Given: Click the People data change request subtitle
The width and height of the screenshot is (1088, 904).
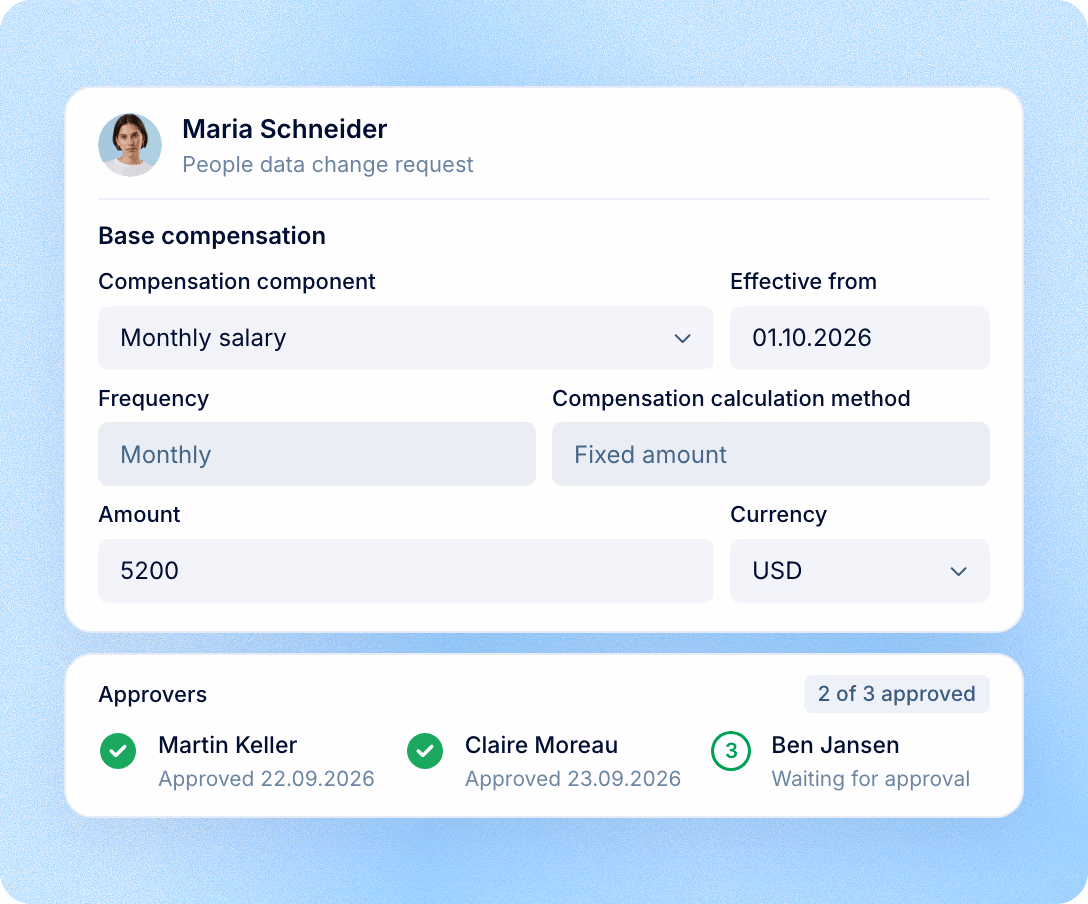Looking at the screenshot, I should [x=328, y=165].
